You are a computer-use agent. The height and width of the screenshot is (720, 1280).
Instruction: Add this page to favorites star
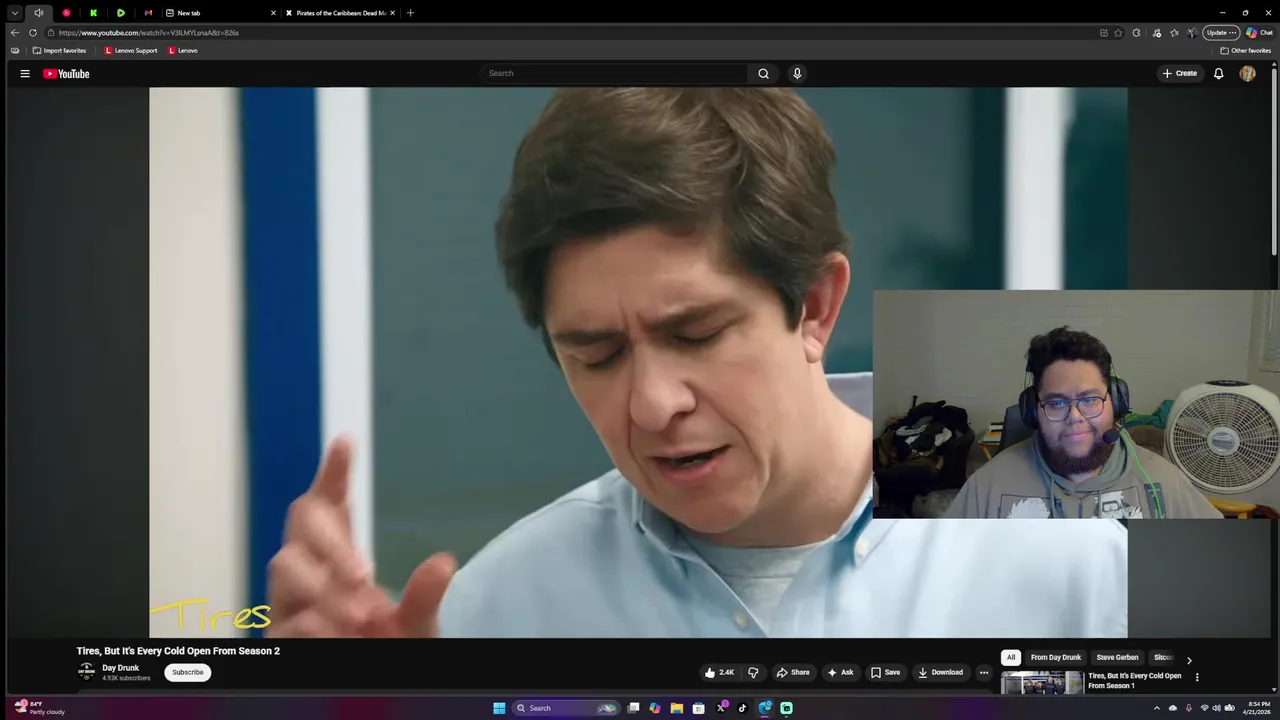[x=1118, y=32]
